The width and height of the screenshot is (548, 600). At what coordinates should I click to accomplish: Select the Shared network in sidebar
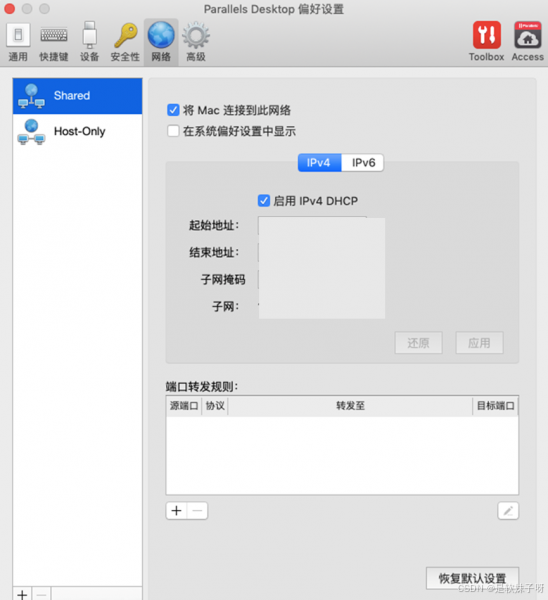[77, 96]
